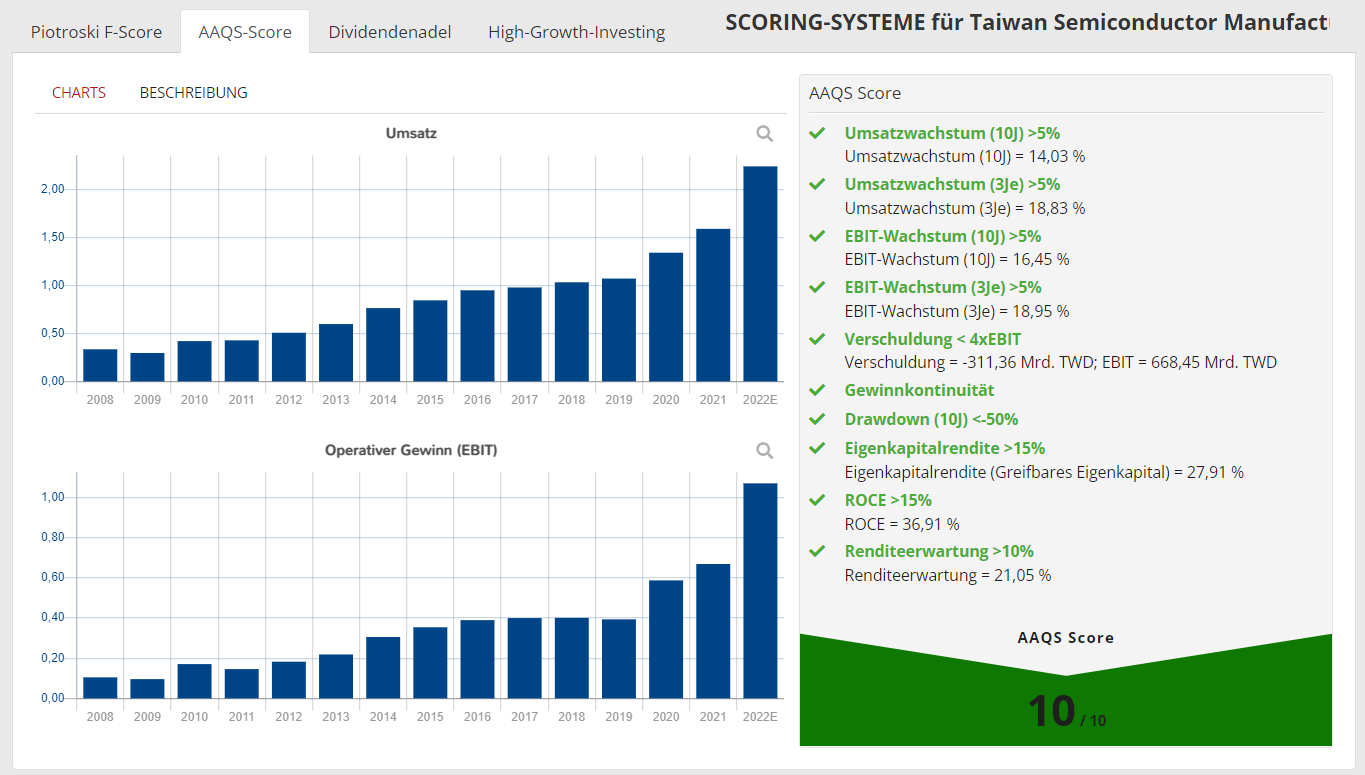
Task: Click the 2021 bar in the EBIT chart
Action: (x=713, y=631)
